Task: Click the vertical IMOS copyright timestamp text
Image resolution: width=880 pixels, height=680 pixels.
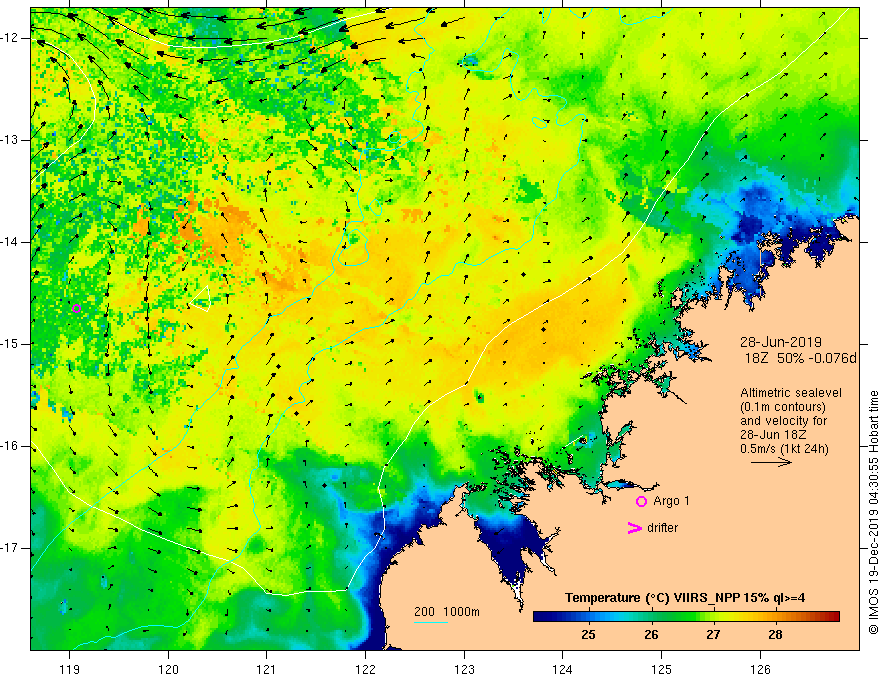Action: (873, 512)
